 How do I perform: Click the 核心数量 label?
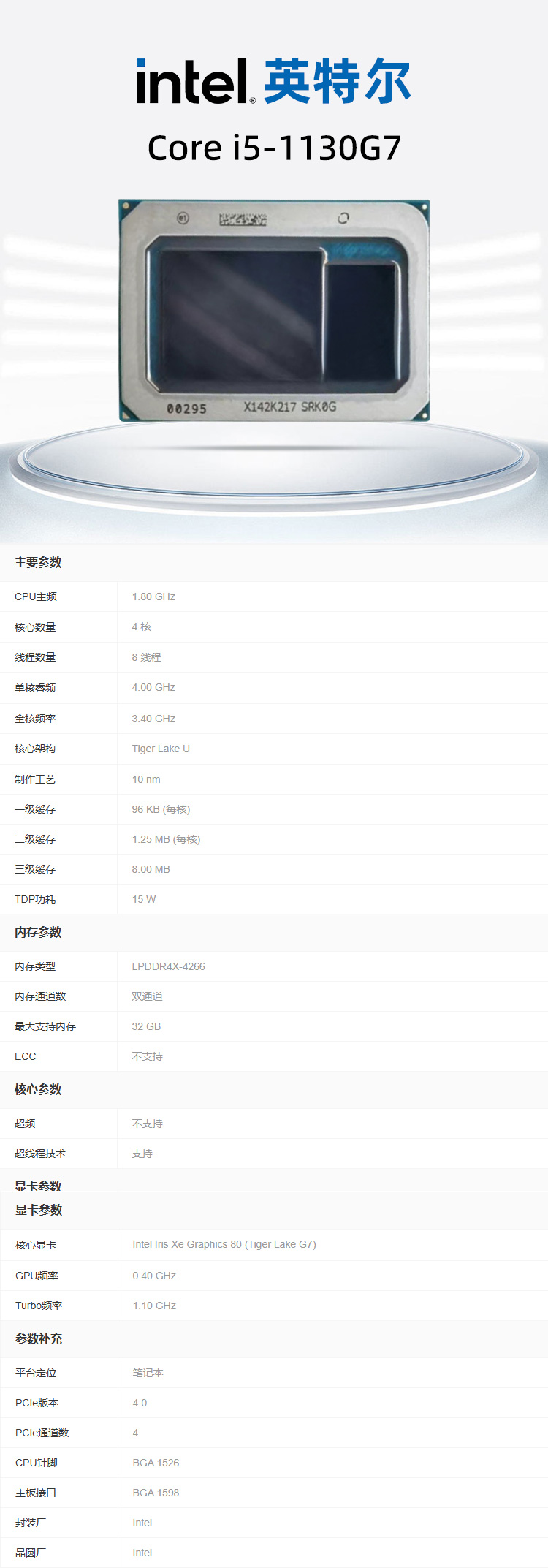click(35, 627)
